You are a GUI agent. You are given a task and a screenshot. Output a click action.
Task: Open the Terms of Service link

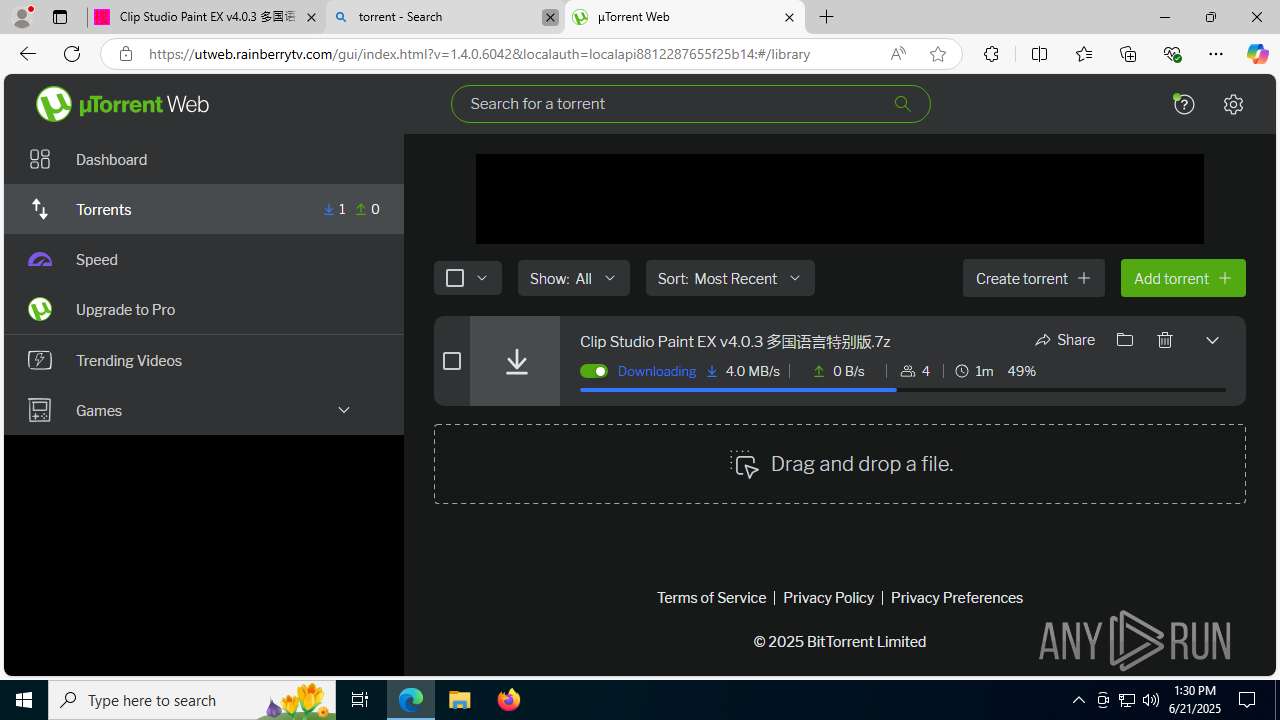click(711, 598)
